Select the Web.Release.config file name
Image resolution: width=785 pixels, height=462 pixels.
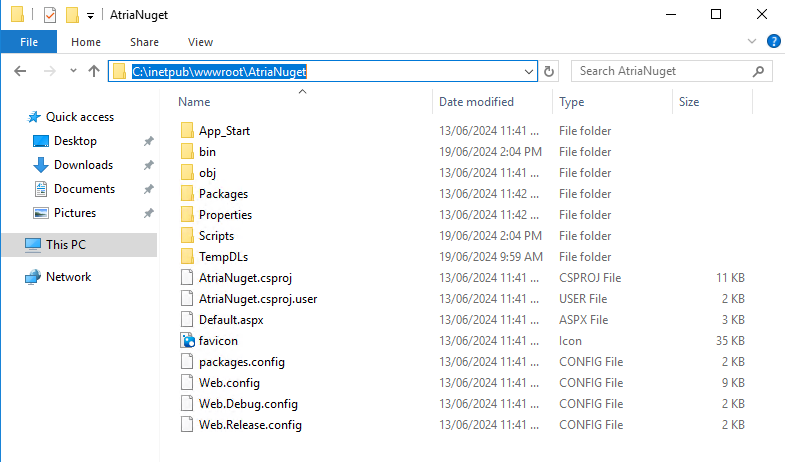[x=250, y=425]
